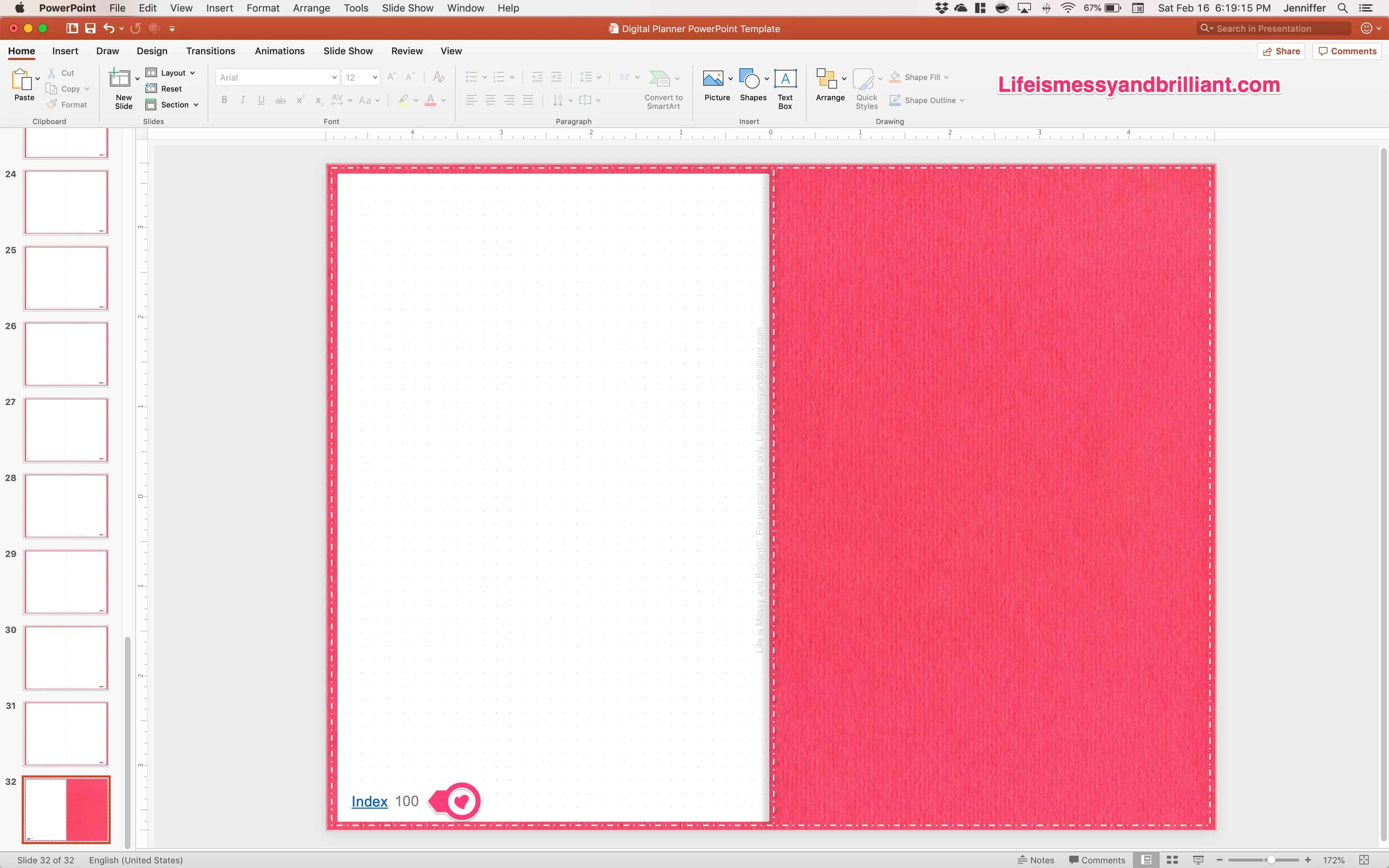Click the Share button
This screenshot has height=868, width=1389.
point(1281,51)
